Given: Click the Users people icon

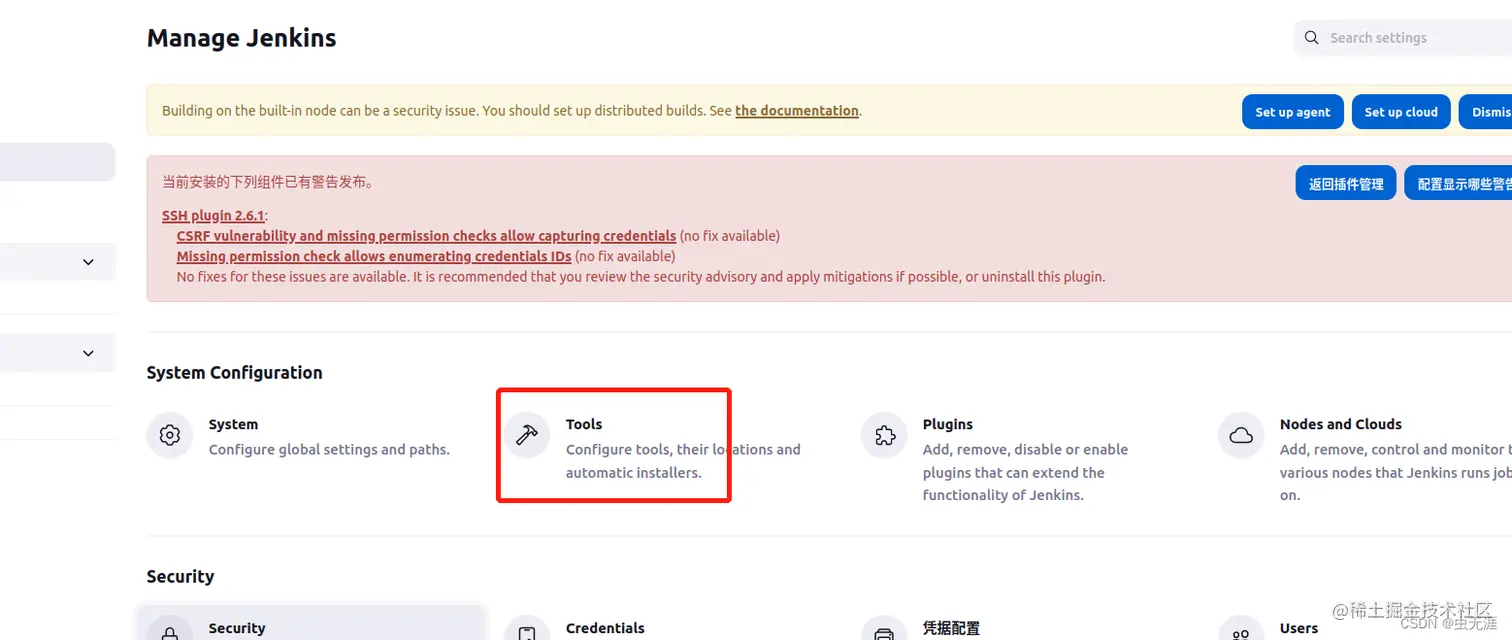Looking at the screenshot, I should coord(1241,630).
